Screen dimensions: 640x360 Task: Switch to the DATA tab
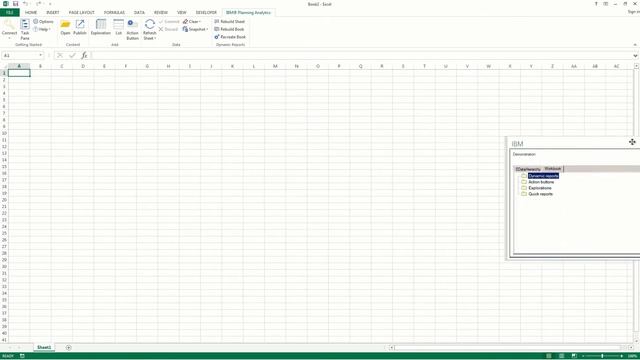point(139,12)
